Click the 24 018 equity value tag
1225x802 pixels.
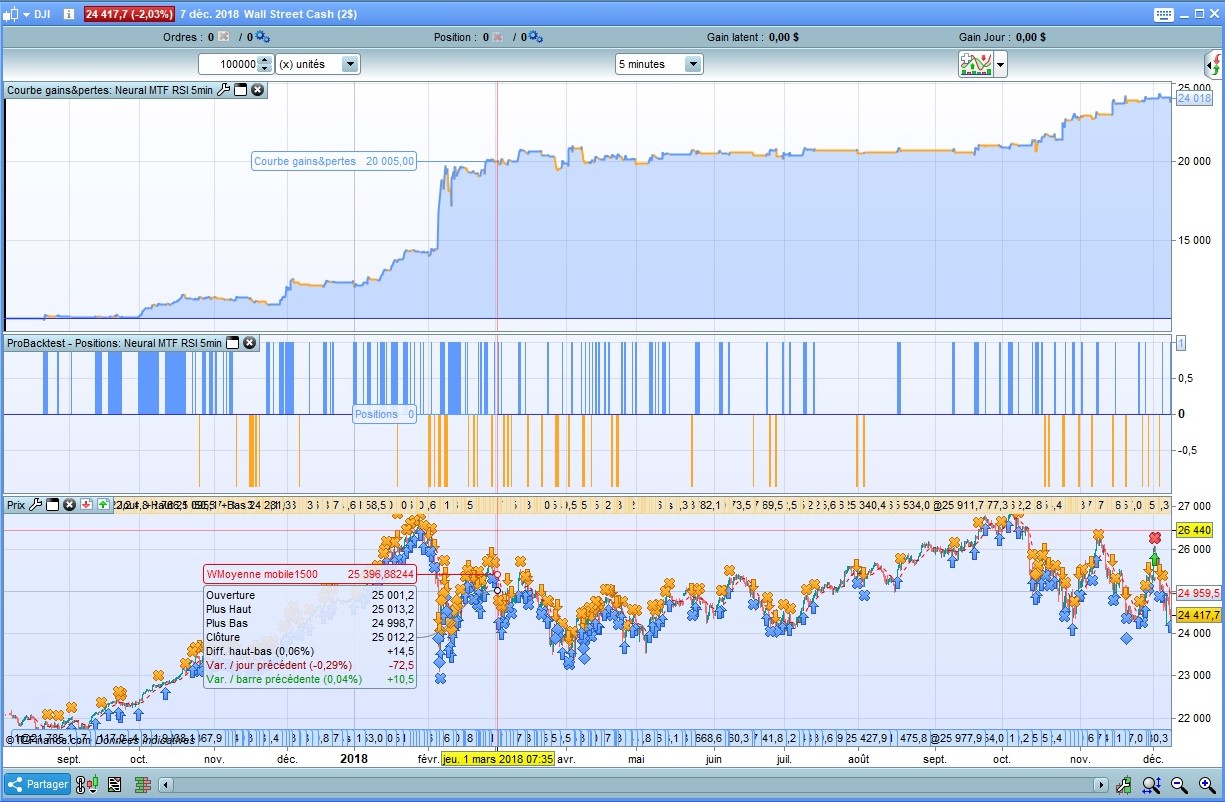point(1194,98)
